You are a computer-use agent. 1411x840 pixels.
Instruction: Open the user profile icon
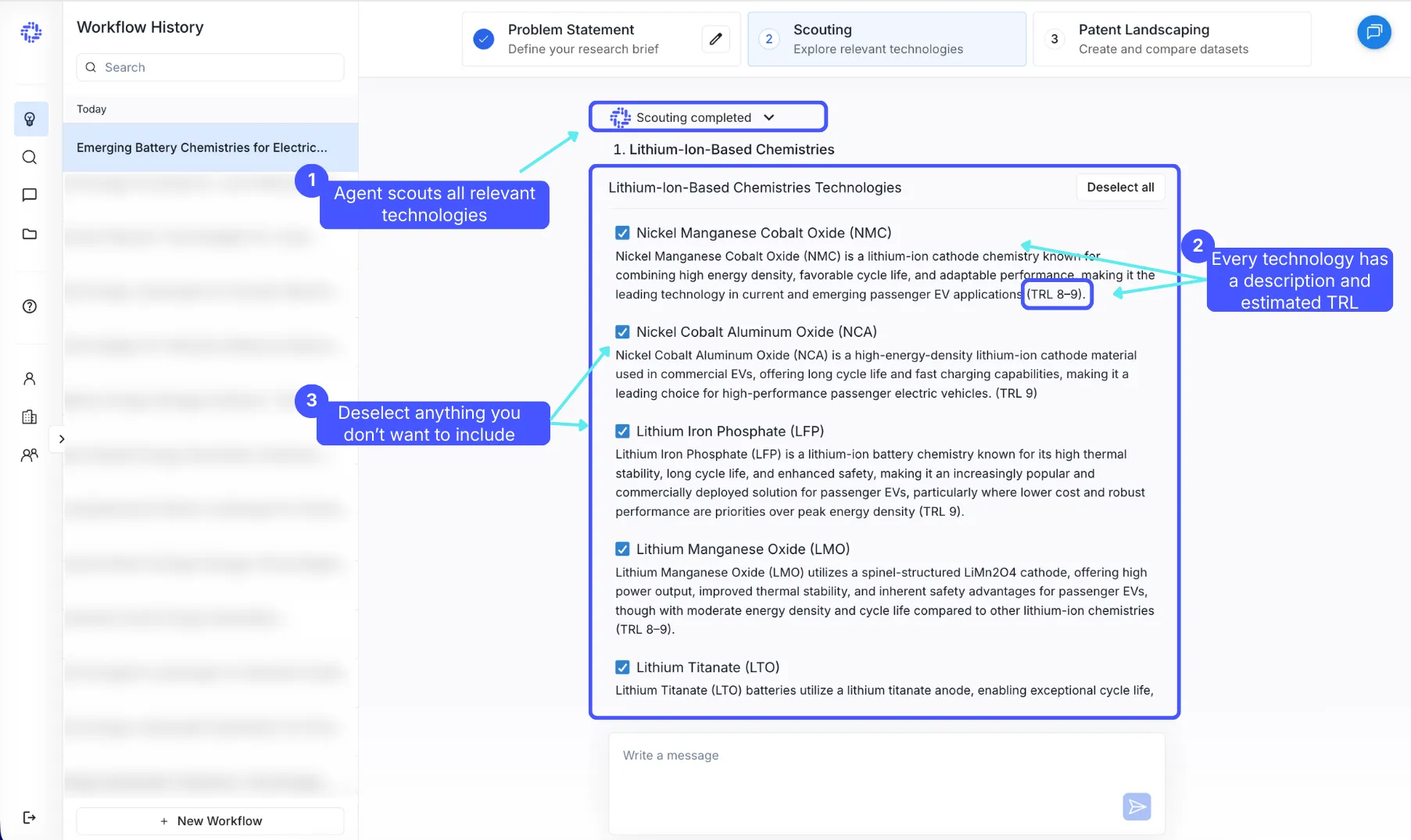point(30,379)
